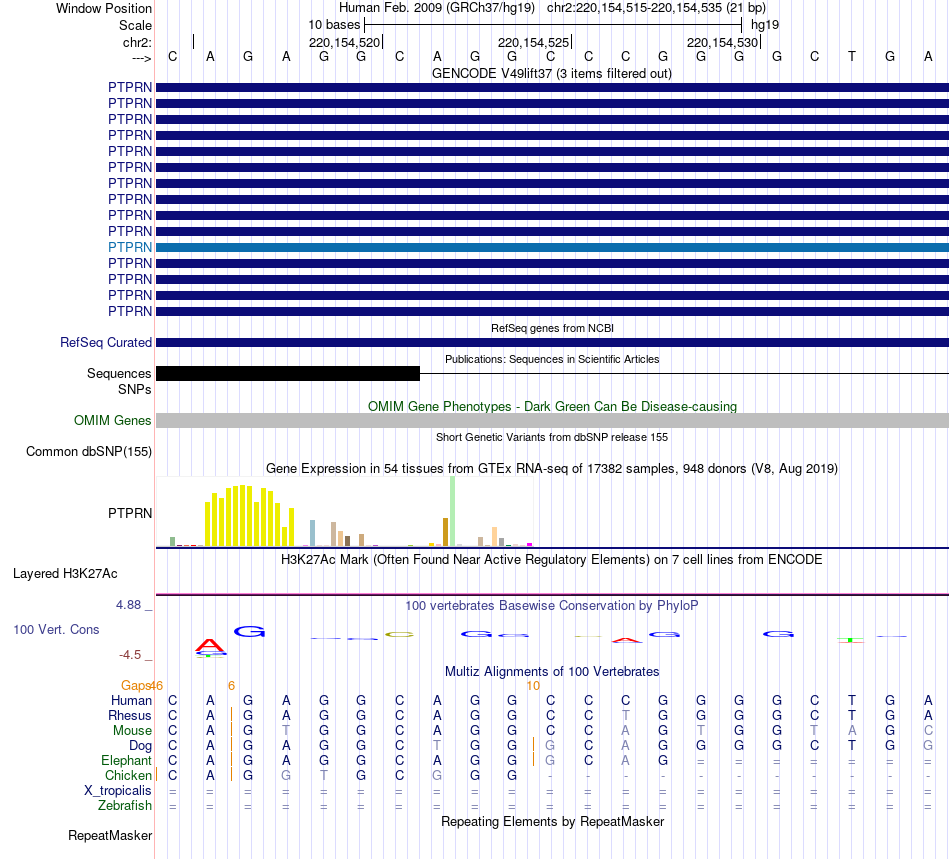Click the SNPs track label
Viewport: 950px width, 859px height.
(x=135, y=389)
